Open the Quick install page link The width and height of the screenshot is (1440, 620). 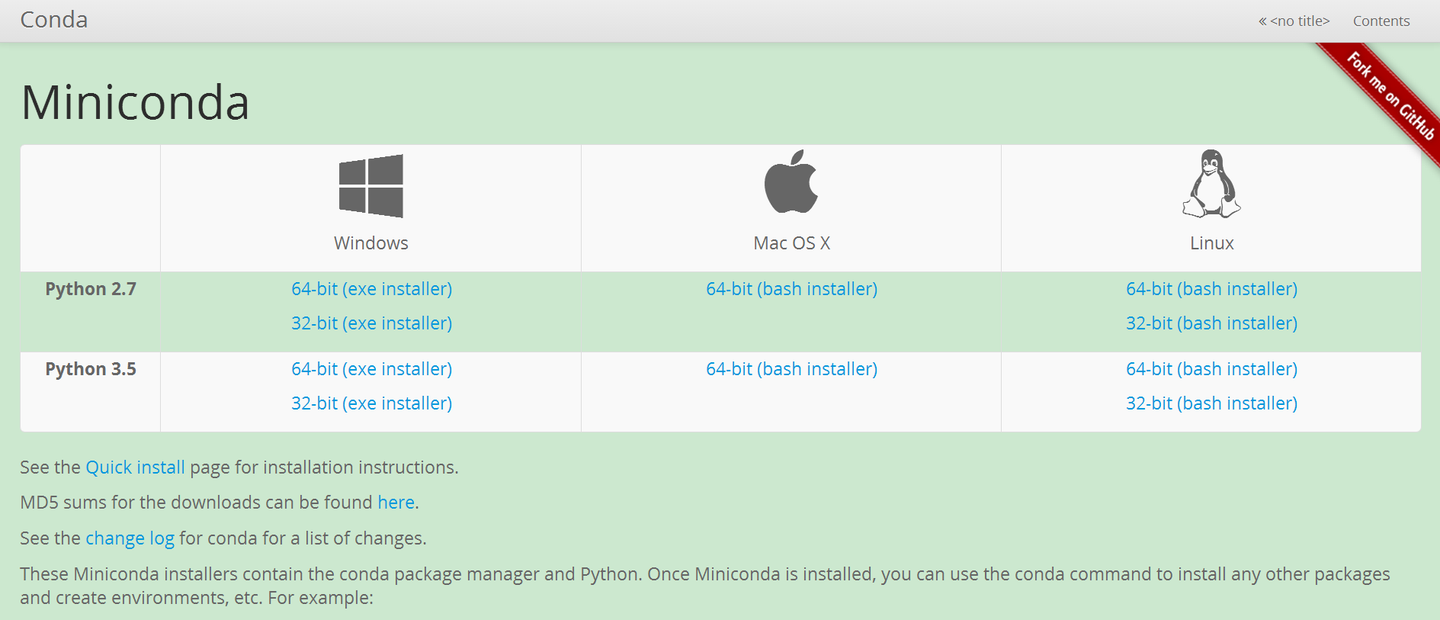(x=135, y=467)
